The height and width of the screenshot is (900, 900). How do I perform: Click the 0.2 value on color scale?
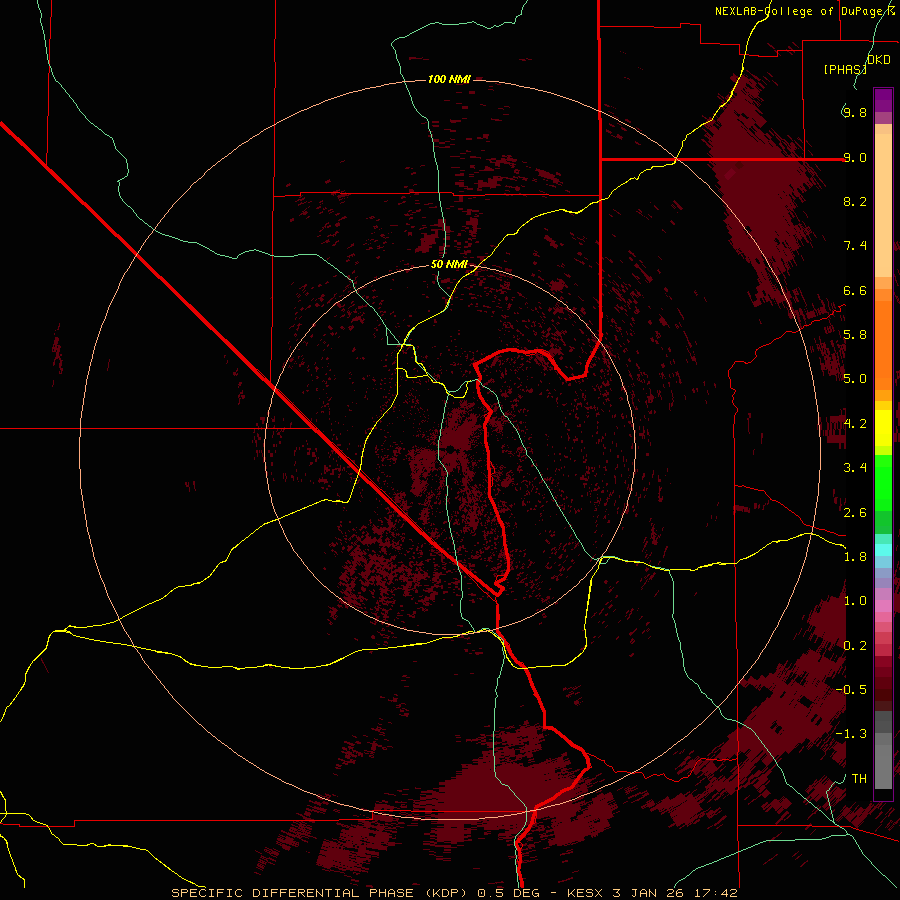pos(855,646)
